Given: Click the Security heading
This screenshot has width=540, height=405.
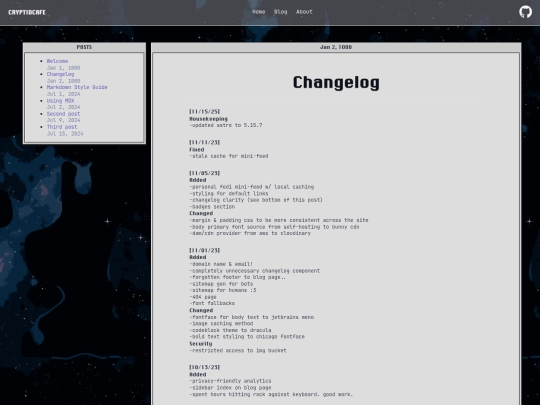Looking at the screenshot, I should coord(201,344).
